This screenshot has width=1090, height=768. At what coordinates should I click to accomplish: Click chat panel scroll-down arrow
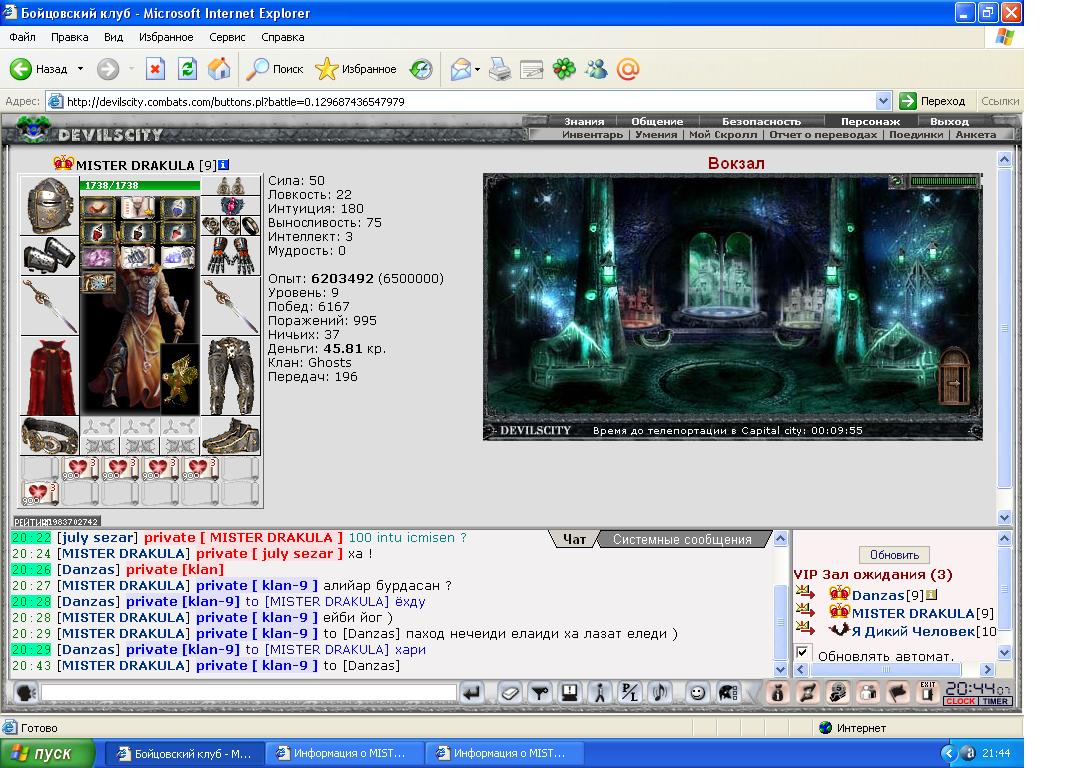(x=781, y=669)
